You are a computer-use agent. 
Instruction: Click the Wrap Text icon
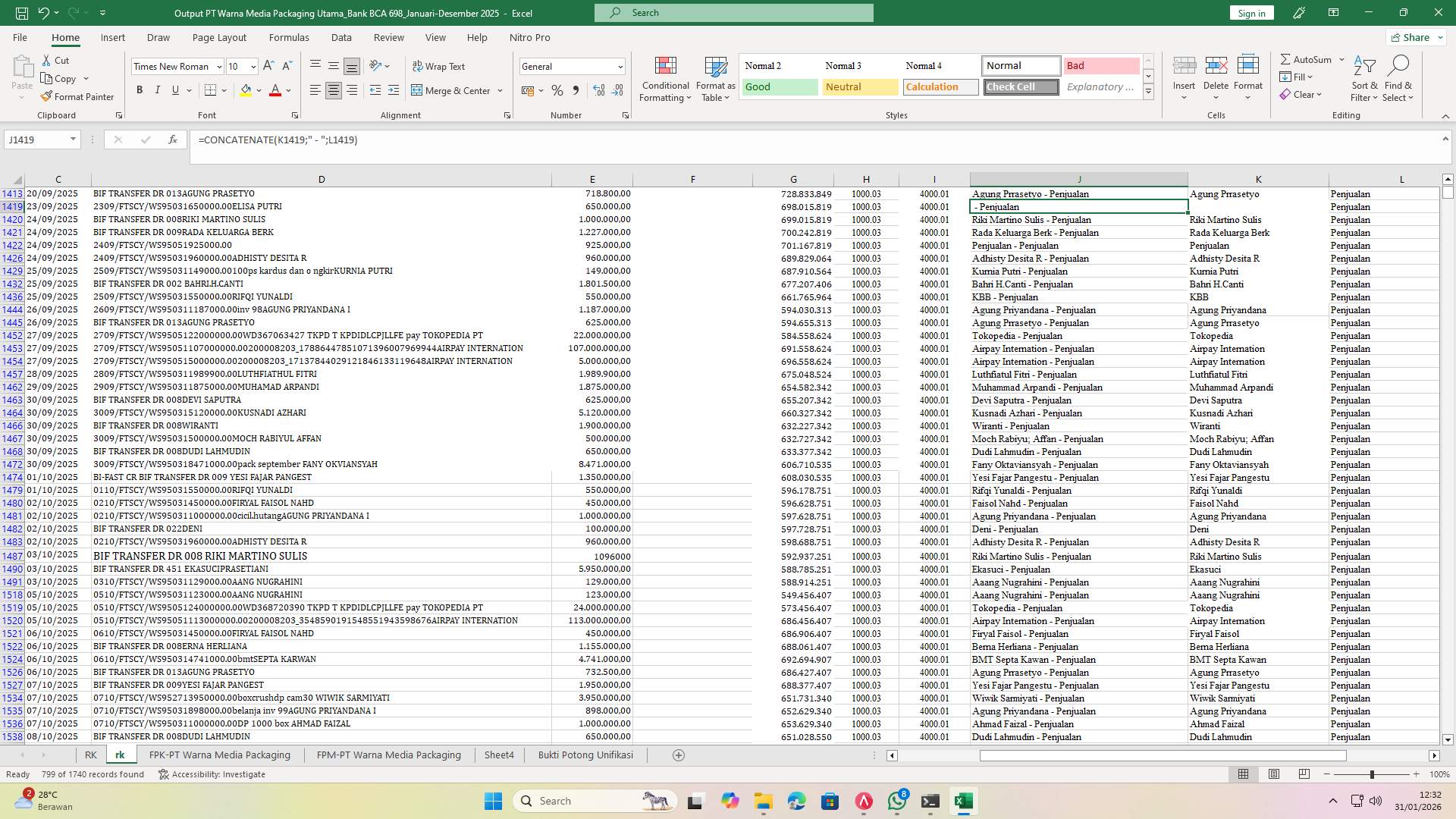(440, 67)
